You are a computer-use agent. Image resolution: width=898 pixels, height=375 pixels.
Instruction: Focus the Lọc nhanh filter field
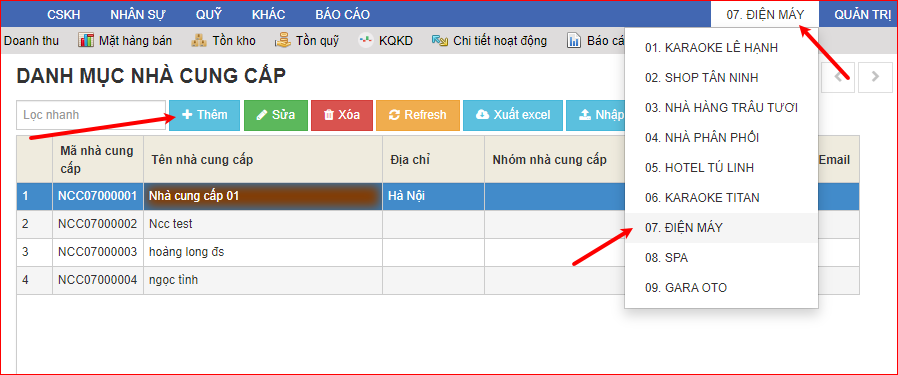coord(91,115)
